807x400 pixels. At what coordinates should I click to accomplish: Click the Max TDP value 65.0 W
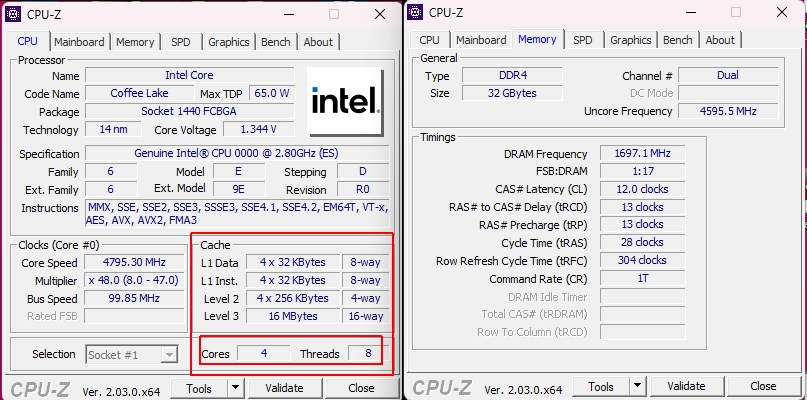(x=272, y=93)
